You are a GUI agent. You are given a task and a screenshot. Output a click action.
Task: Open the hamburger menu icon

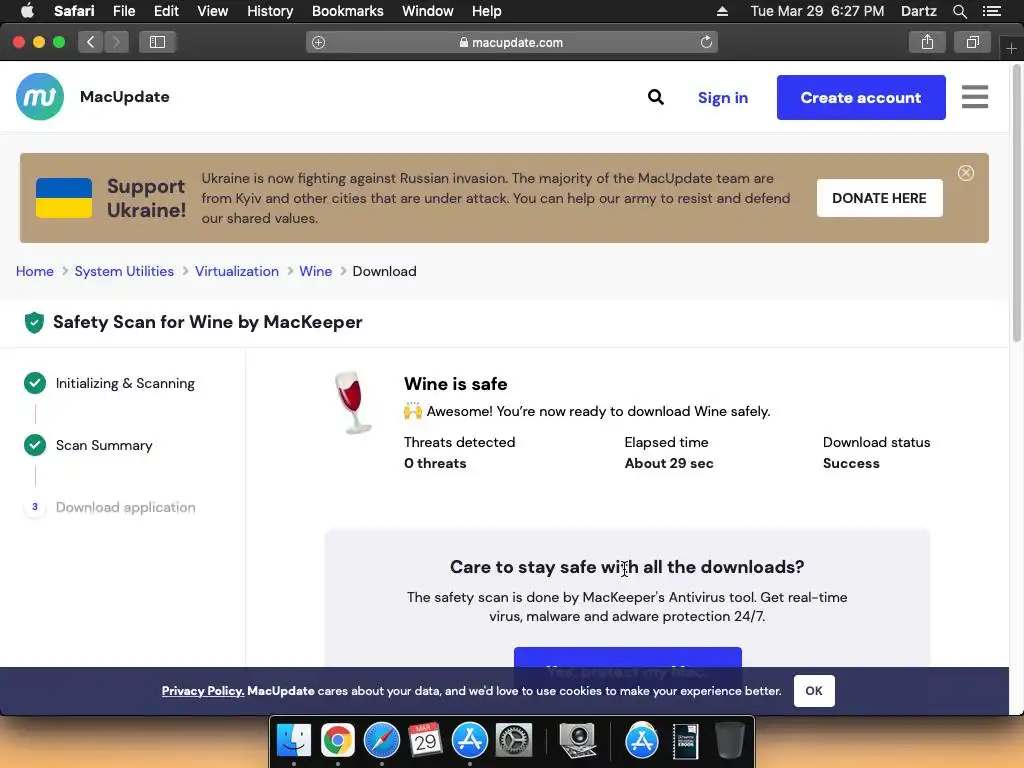(974, 97)
